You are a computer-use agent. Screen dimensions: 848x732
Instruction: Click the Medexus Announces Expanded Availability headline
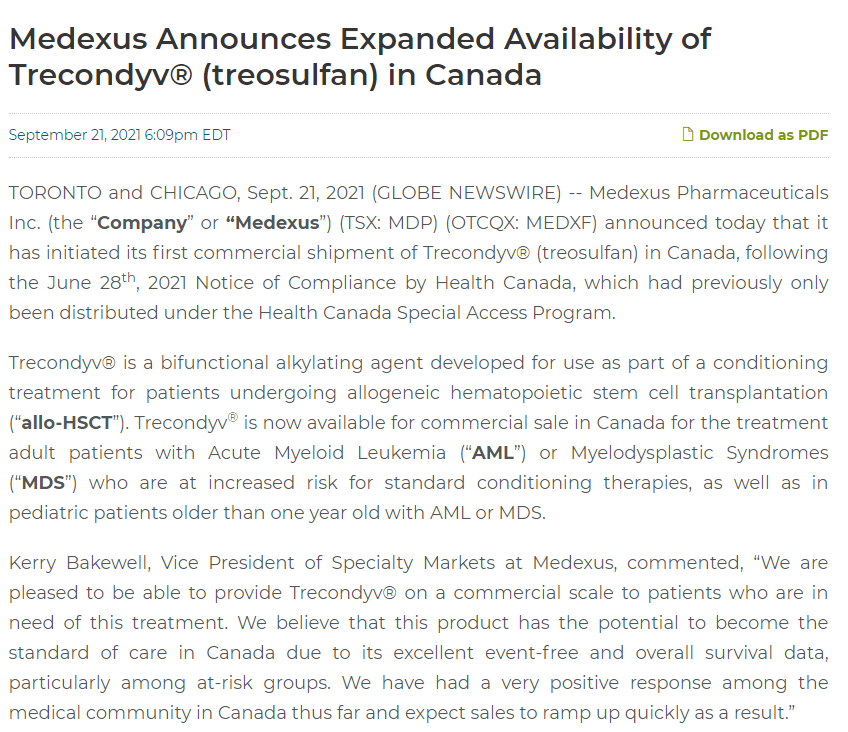coord(360,56)
